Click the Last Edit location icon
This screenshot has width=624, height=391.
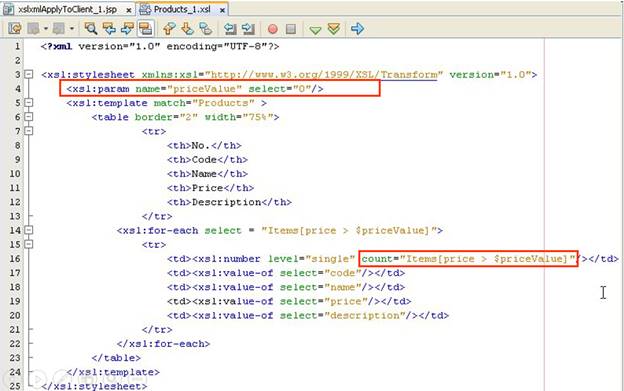point(15,28)
